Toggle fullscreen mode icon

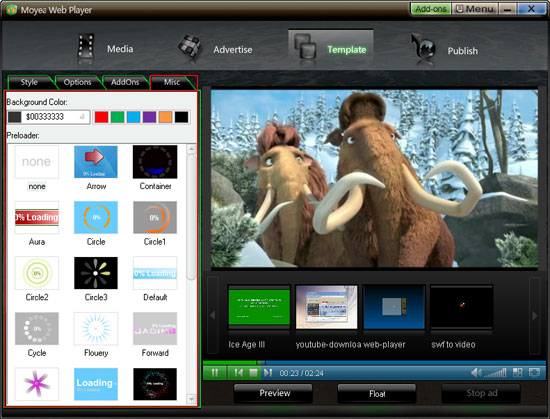point(534,373)
